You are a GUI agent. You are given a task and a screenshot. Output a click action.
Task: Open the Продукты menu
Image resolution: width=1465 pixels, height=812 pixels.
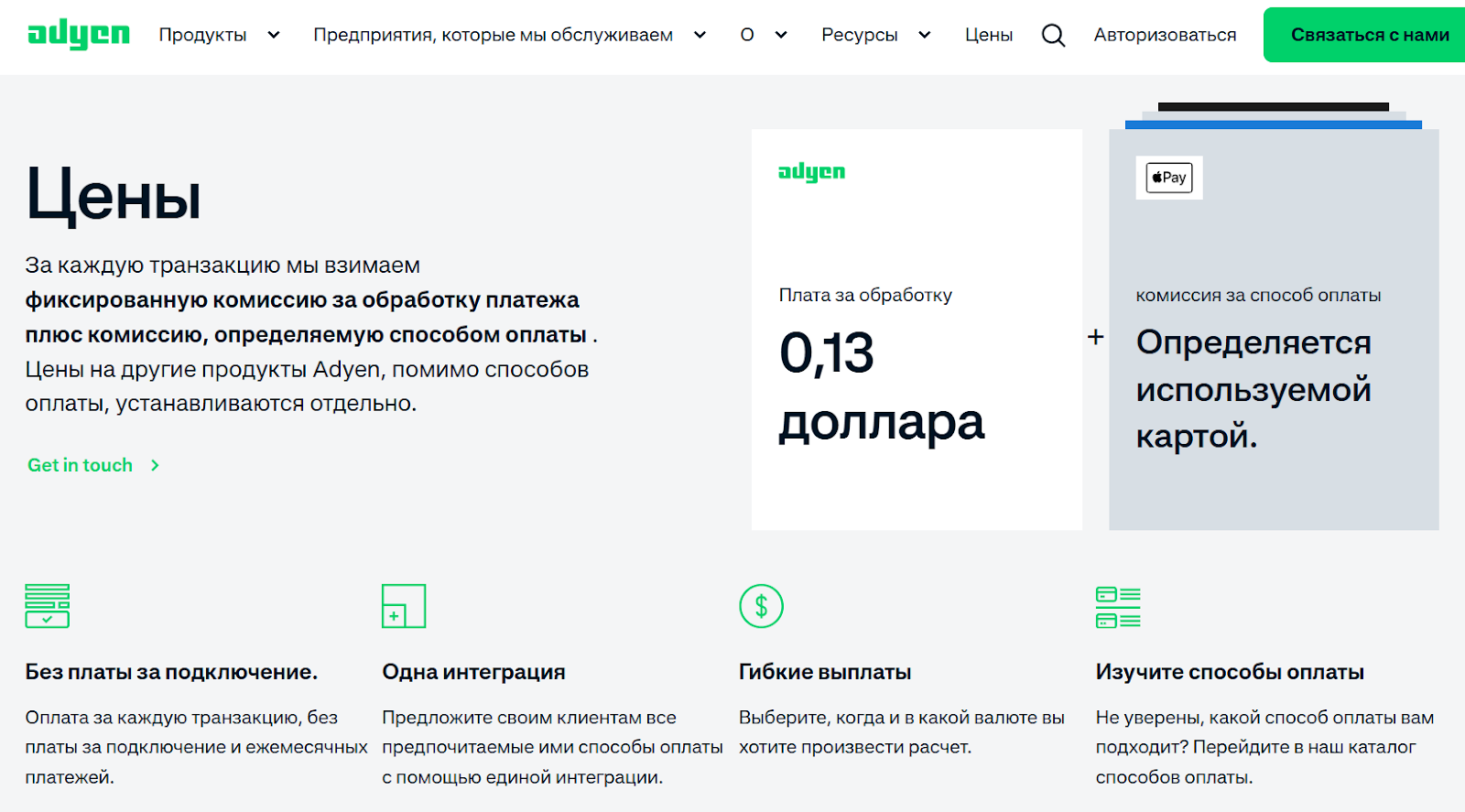(202, 35)
